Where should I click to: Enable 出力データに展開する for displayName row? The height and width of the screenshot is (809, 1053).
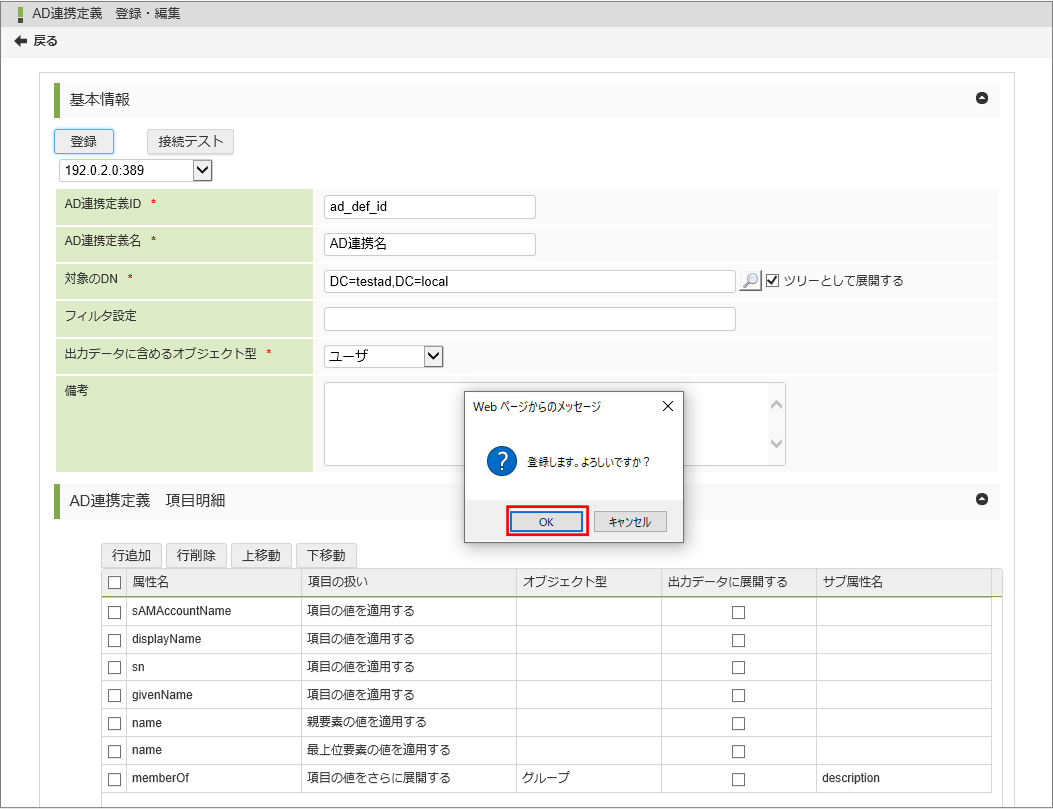738,640
